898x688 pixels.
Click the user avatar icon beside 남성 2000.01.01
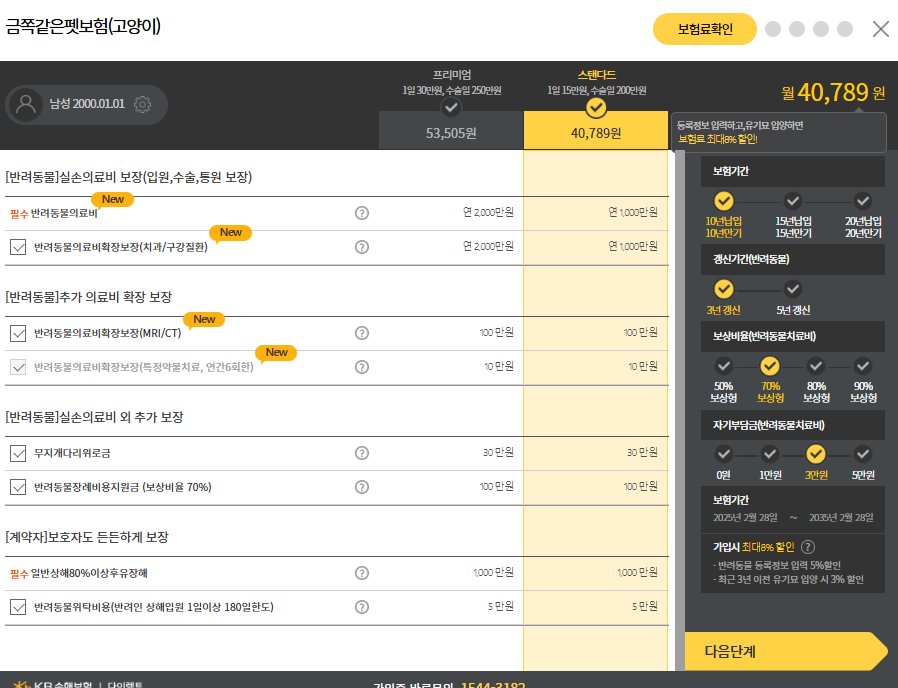pos(26,104)
